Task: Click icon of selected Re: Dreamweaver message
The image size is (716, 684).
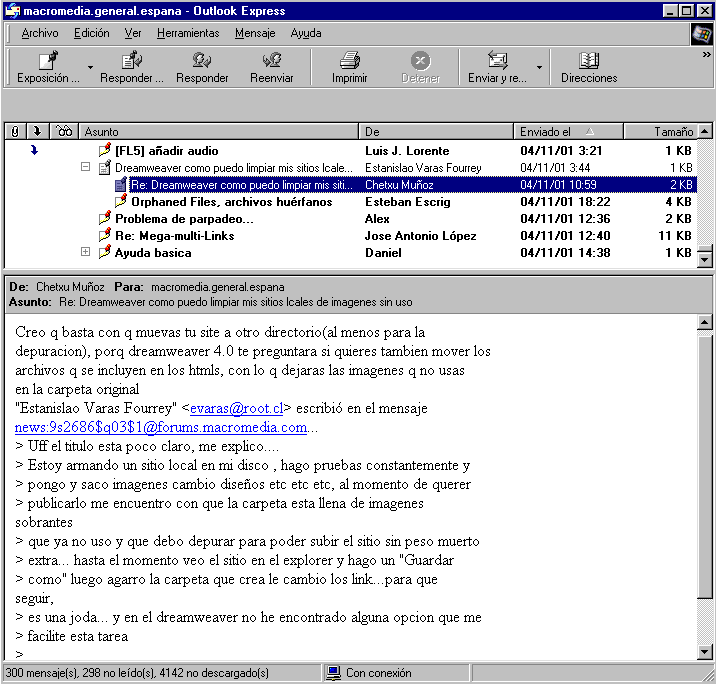Action: pyautogui.click(x=121, y=184)
